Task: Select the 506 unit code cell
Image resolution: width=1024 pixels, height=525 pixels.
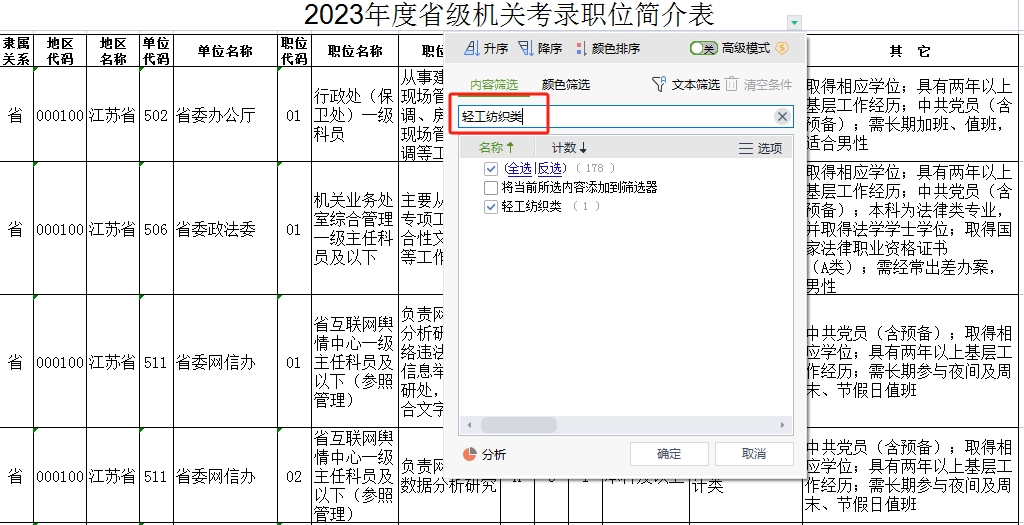Action: click(x=156, y=229)
